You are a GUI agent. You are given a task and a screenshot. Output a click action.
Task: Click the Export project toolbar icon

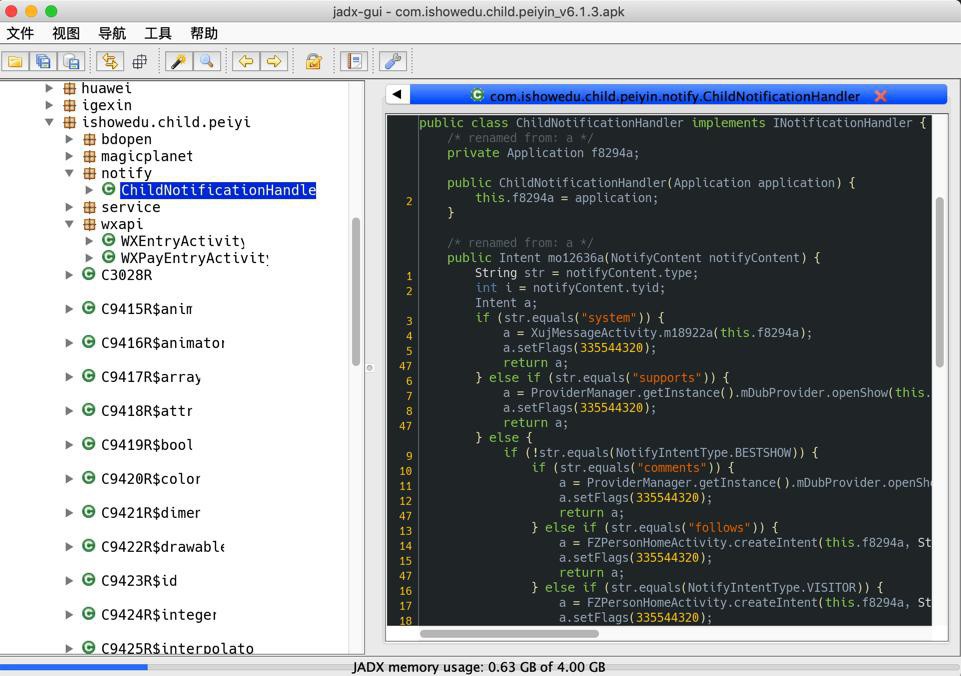tap(72, 61)
